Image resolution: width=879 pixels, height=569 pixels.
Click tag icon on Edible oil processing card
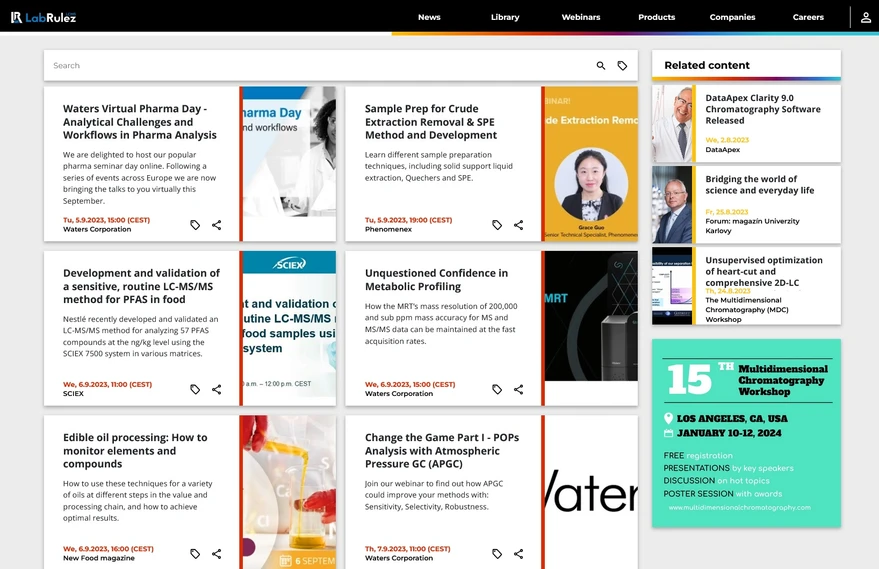tap(195, 554)
